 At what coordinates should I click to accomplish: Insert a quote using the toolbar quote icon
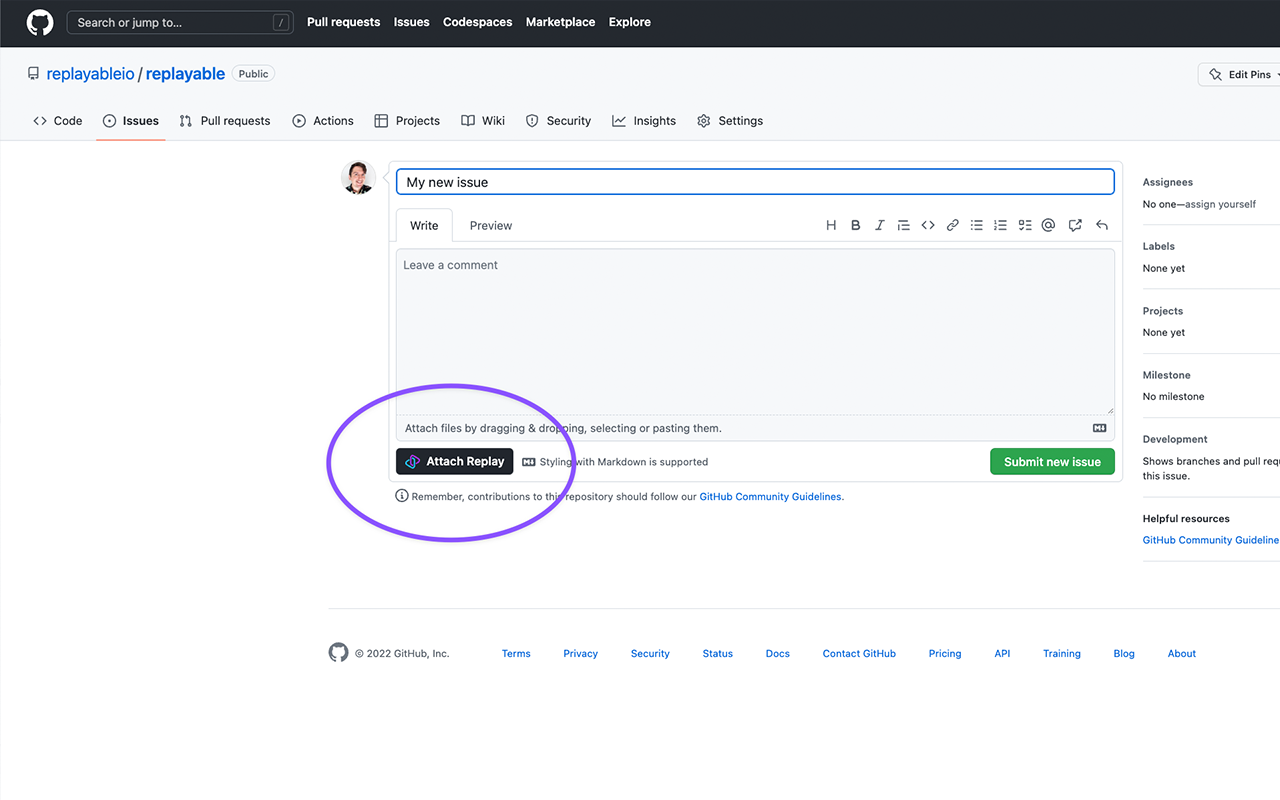click(x=904, y=225)
